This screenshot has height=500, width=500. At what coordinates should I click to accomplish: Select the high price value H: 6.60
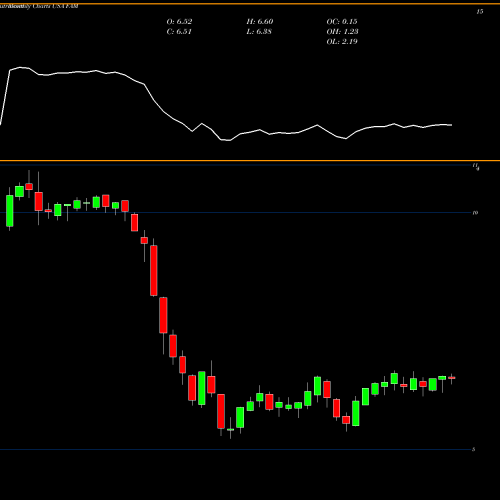click(260, 22)
